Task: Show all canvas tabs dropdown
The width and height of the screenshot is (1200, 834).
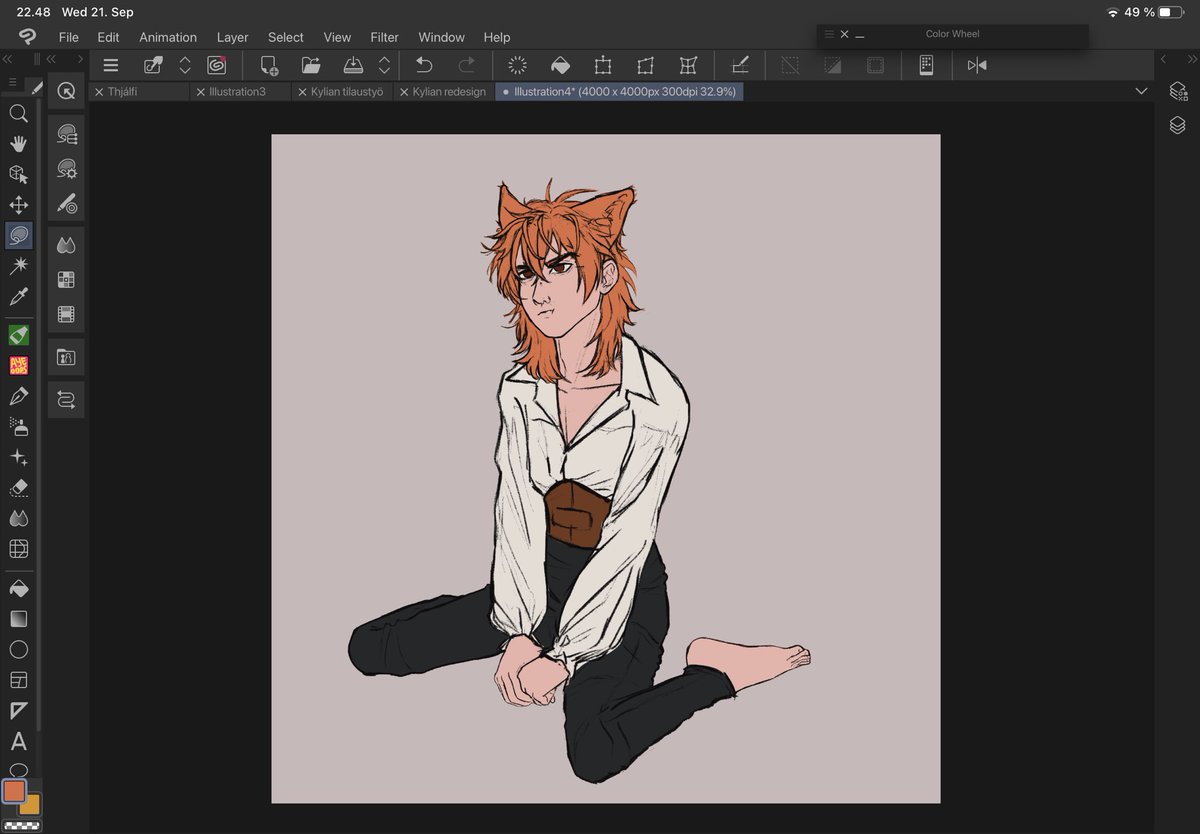Action: (1141, 91)
